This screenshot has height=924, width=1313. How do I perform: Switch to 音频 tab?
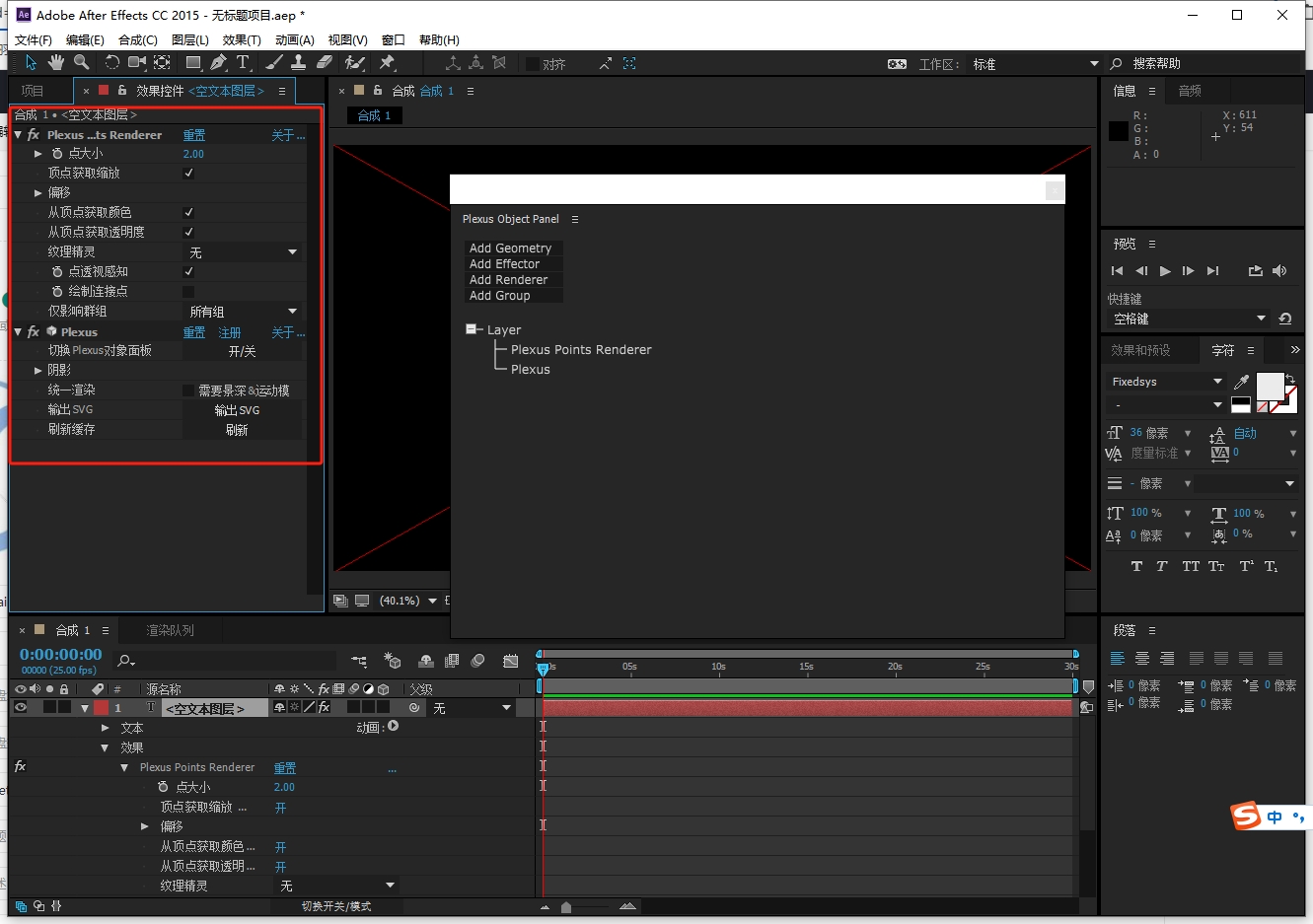click(x=1190, y=91)
